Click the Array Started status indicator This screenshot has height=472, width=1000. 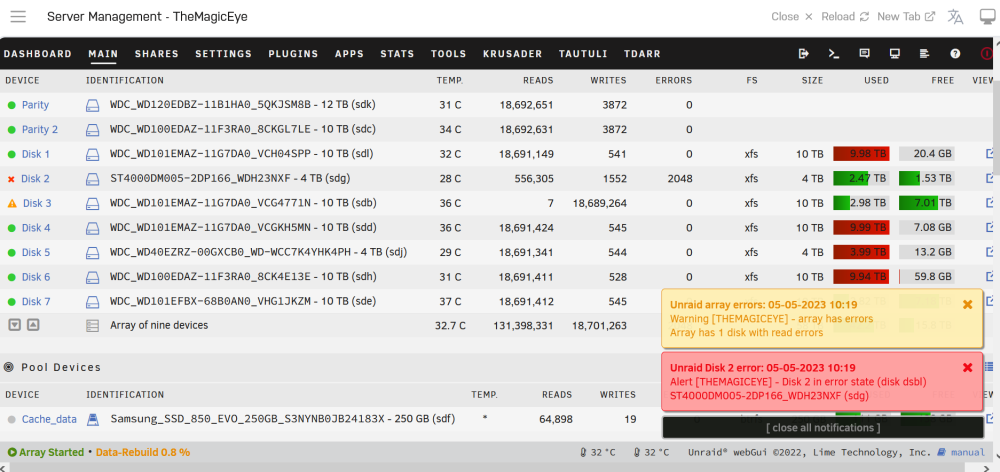coord(45,452)
